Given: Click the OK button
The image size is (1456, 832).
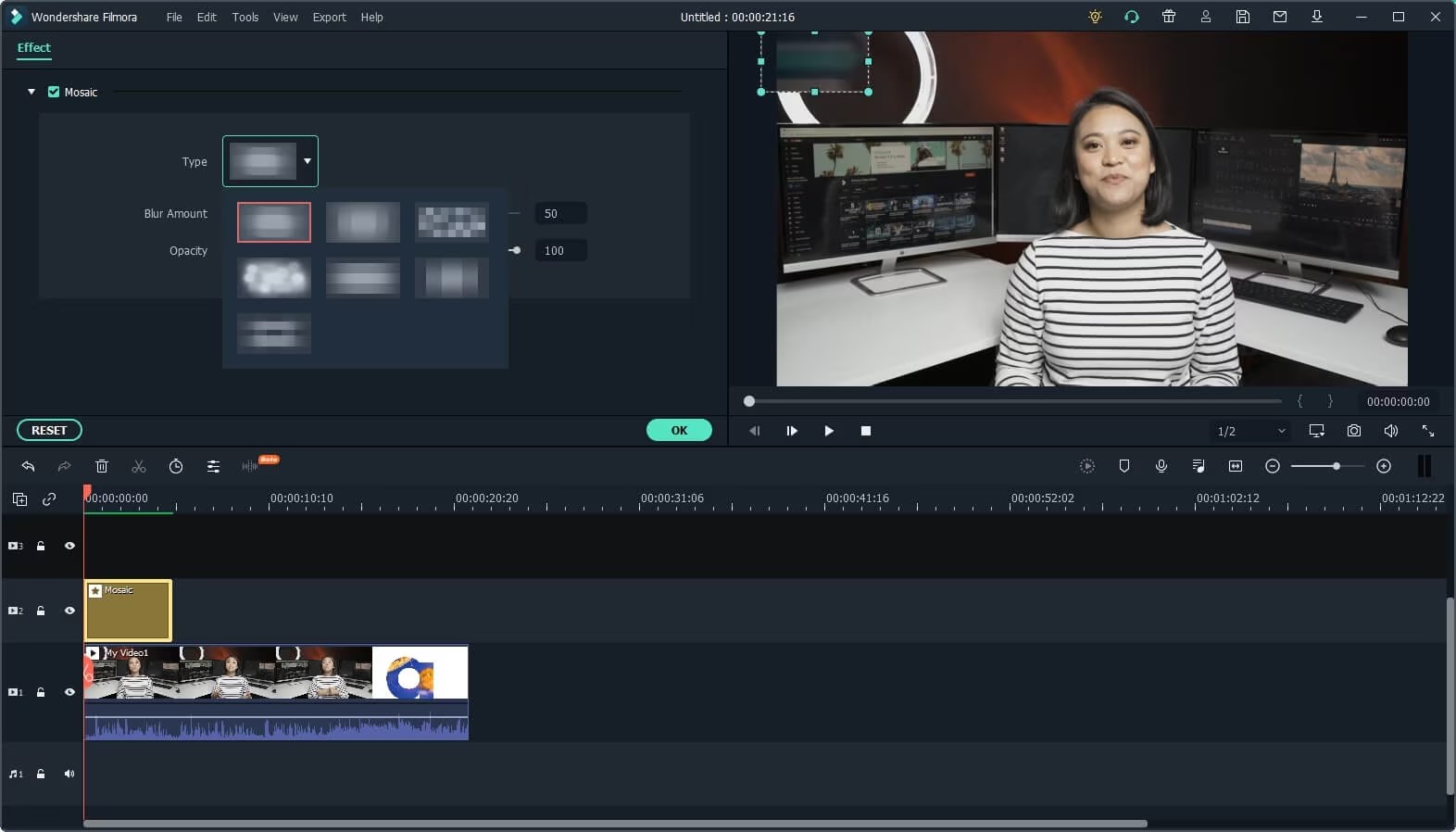Looking at the screenshot, I should pyautogui.click(x=679, y=430).
